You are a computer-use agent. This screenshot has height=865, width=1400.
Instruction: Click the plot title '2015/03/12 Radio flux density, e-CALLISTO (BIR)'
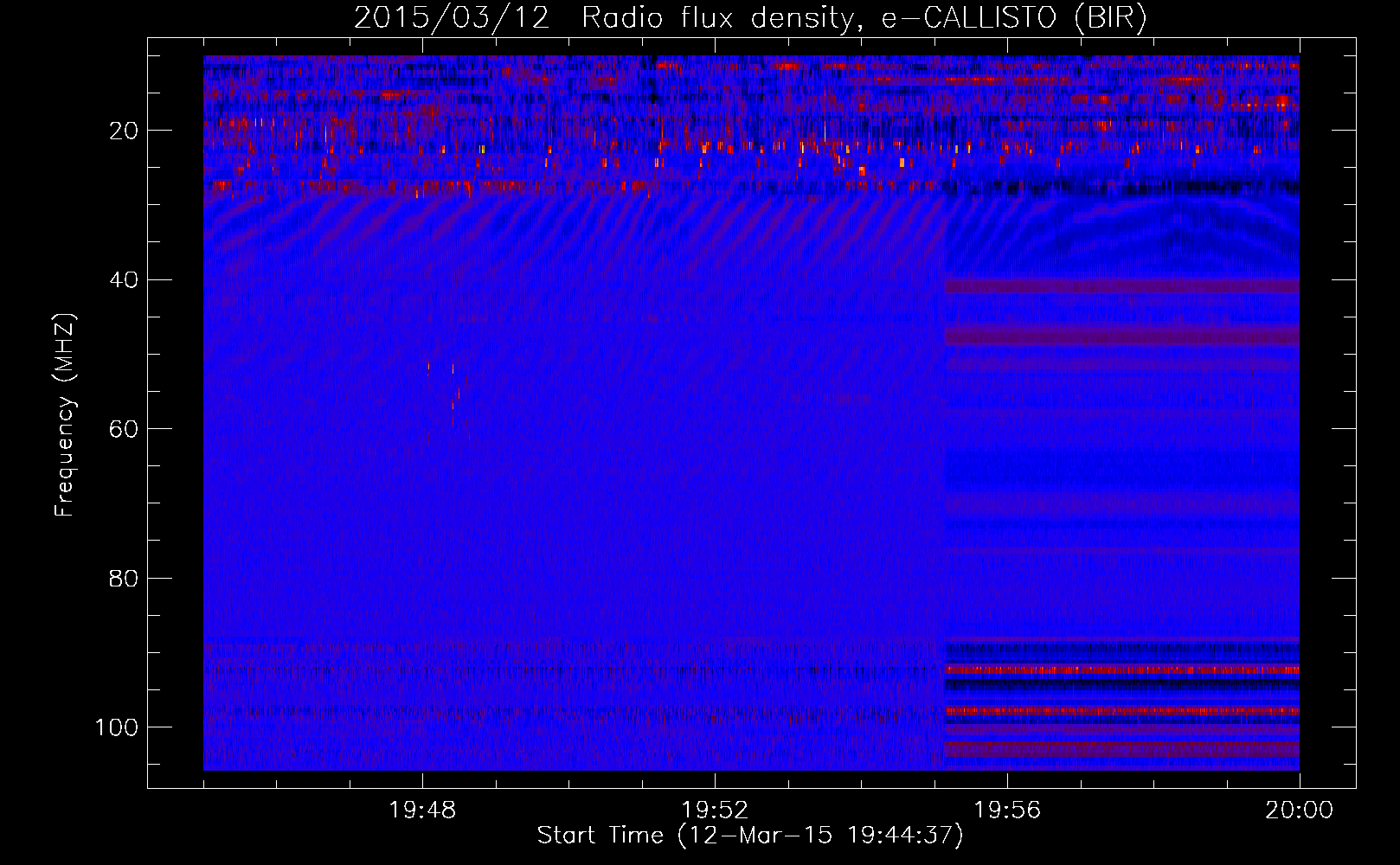(x=750, y=19)
